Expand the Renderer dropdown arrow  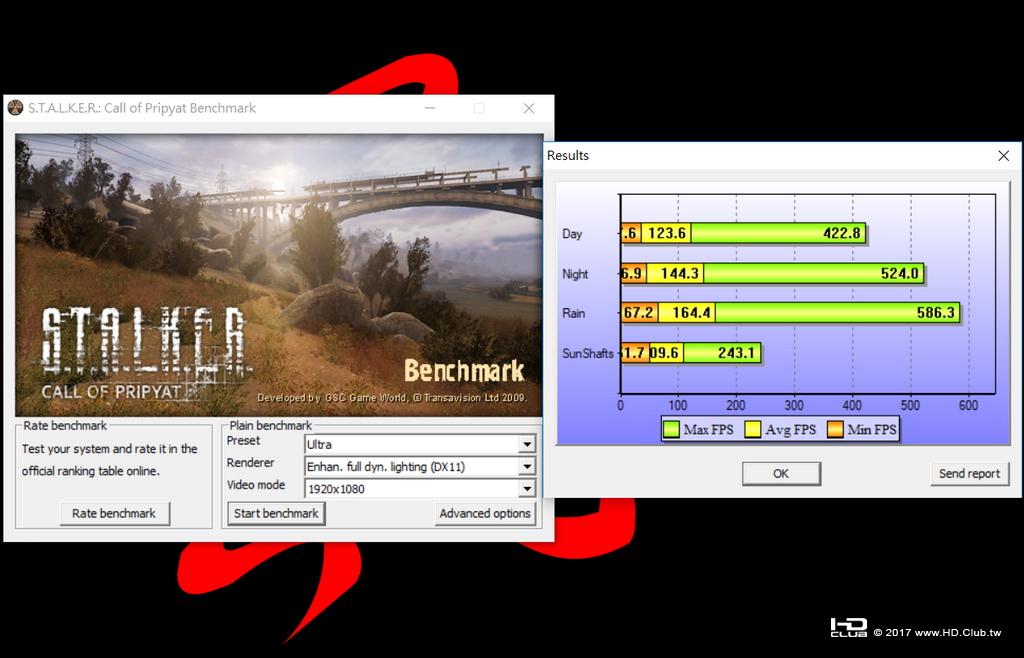tap(527, 467)
